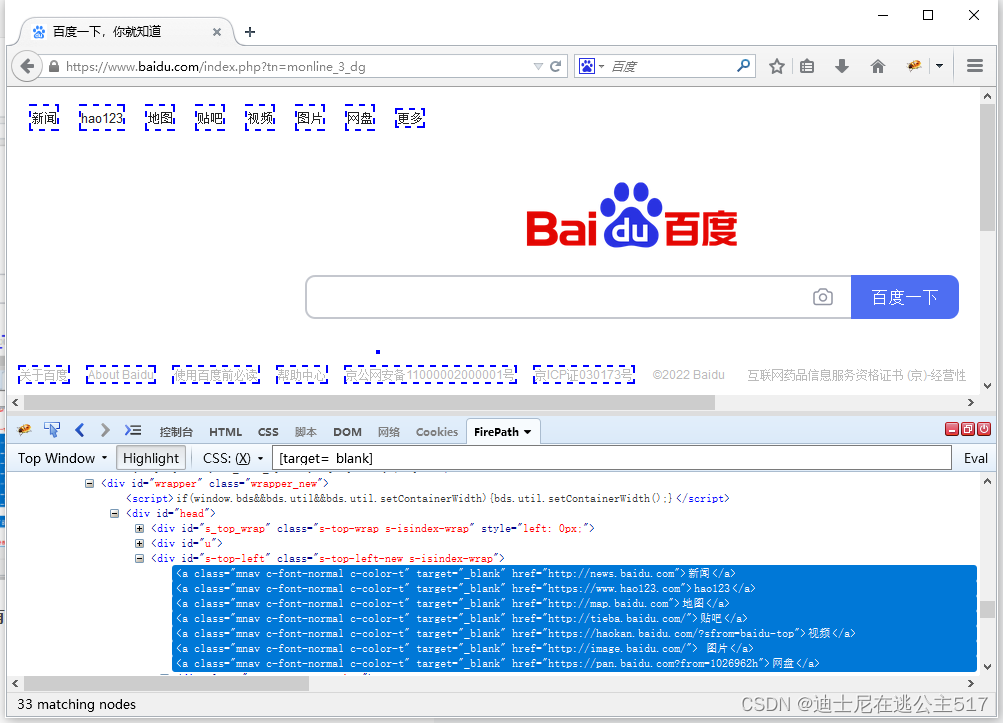Screen dimensions: 1003x723
Task: Bookmark this page with the star icon
Action: point(777,66)
